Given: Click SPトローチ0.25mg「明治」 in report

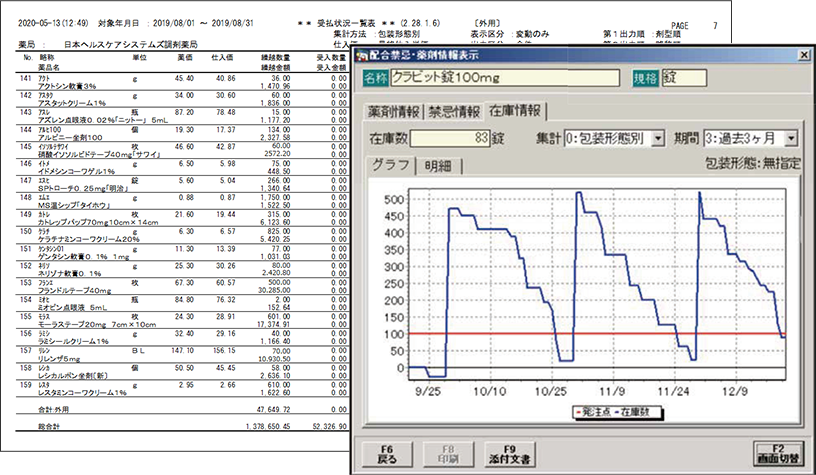Looking at the screenshot, I should [x=84, y=188].
